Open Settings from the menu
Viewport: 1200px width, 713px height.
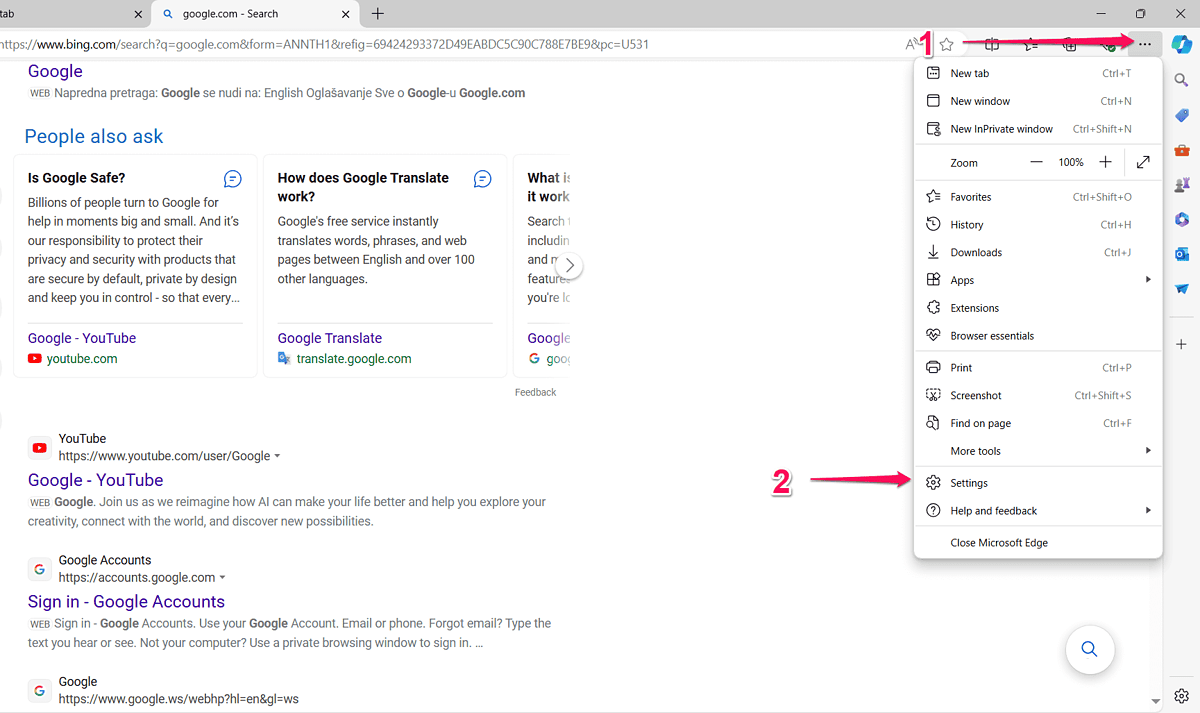(x=1038, y=483)
